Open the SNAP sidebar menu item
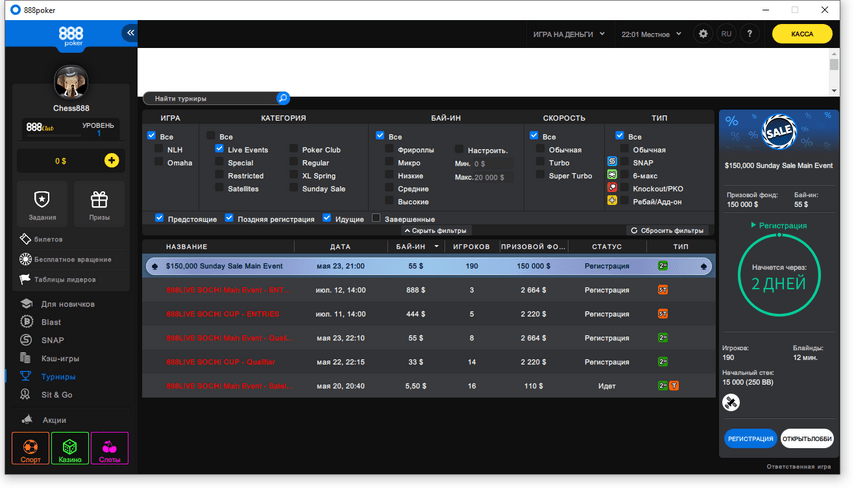 coord(52,340)
